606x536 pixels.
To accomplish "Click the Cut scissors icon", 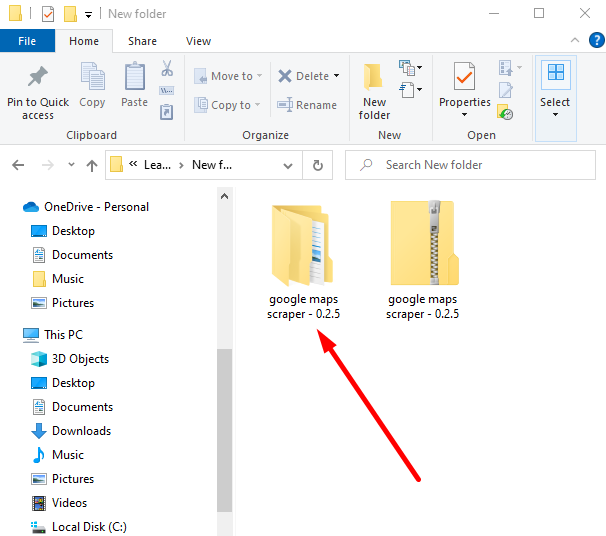I will pos(167,68).
